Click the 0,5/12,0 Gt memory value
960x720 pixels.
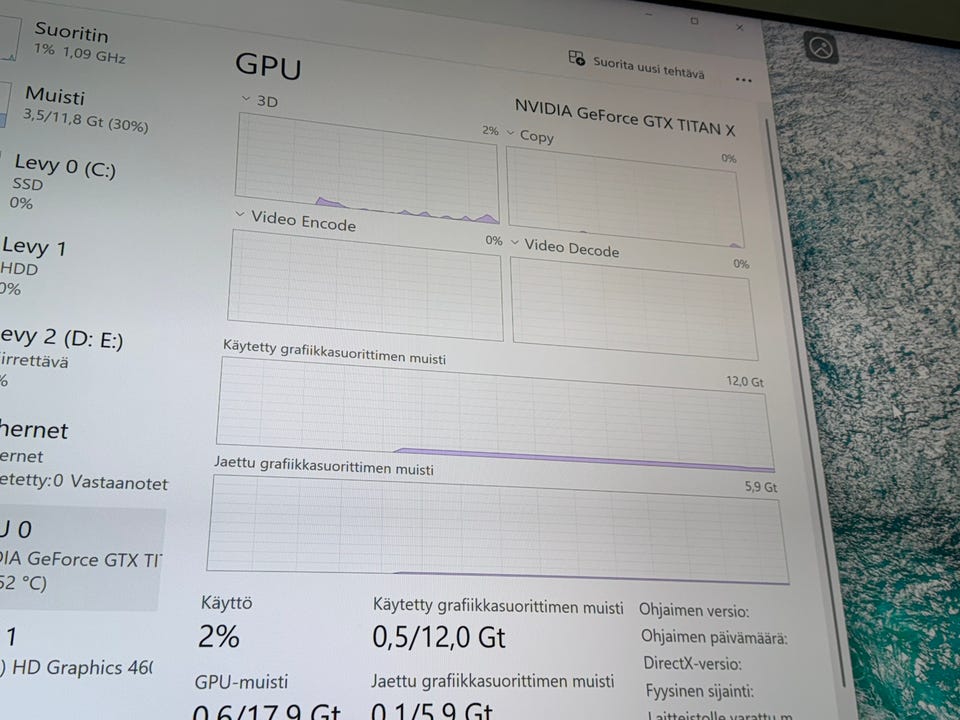click(x=439, y=637)
